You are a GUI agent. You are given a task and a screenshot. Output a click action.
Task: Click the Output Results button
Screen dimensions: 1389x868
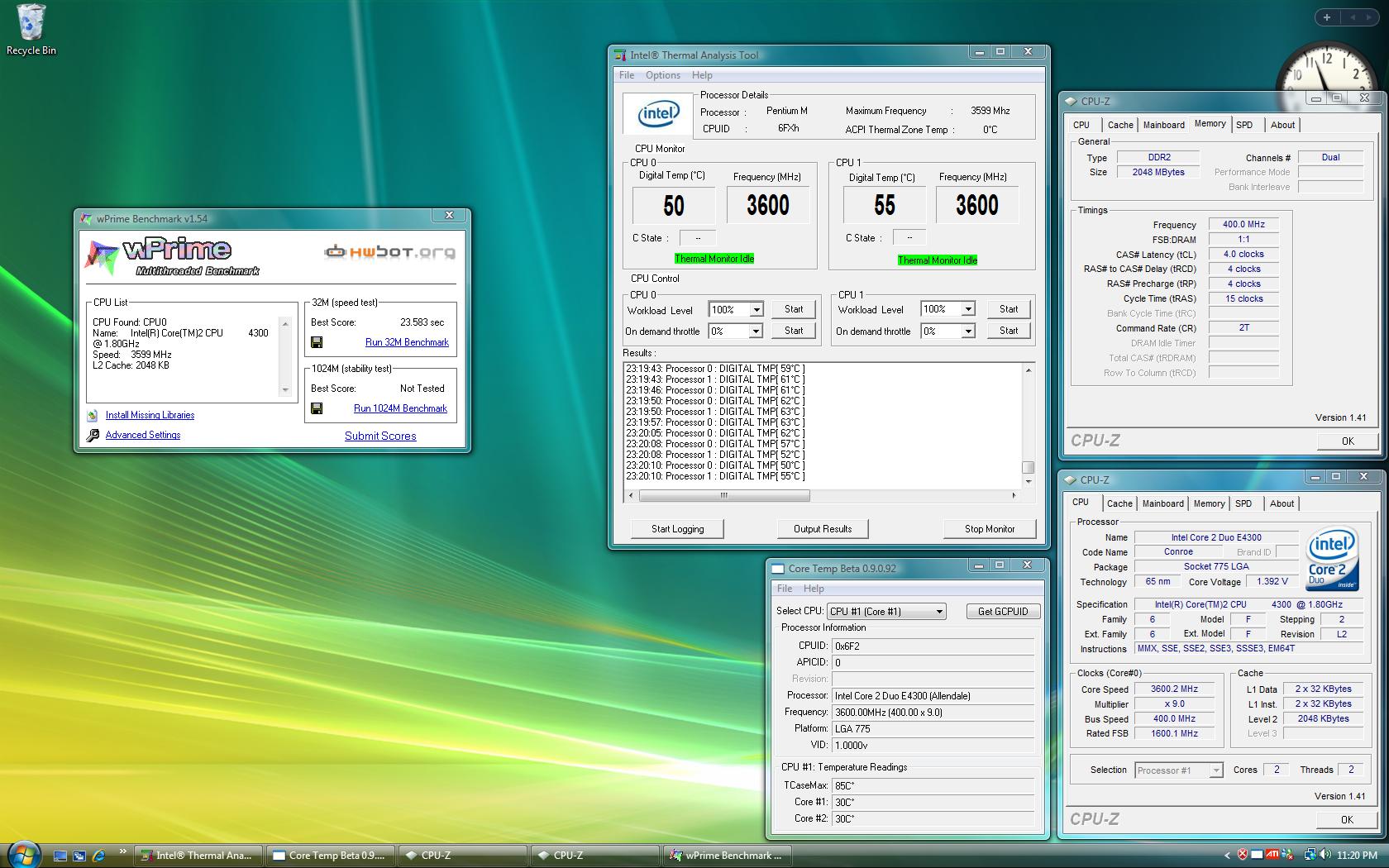823,529
